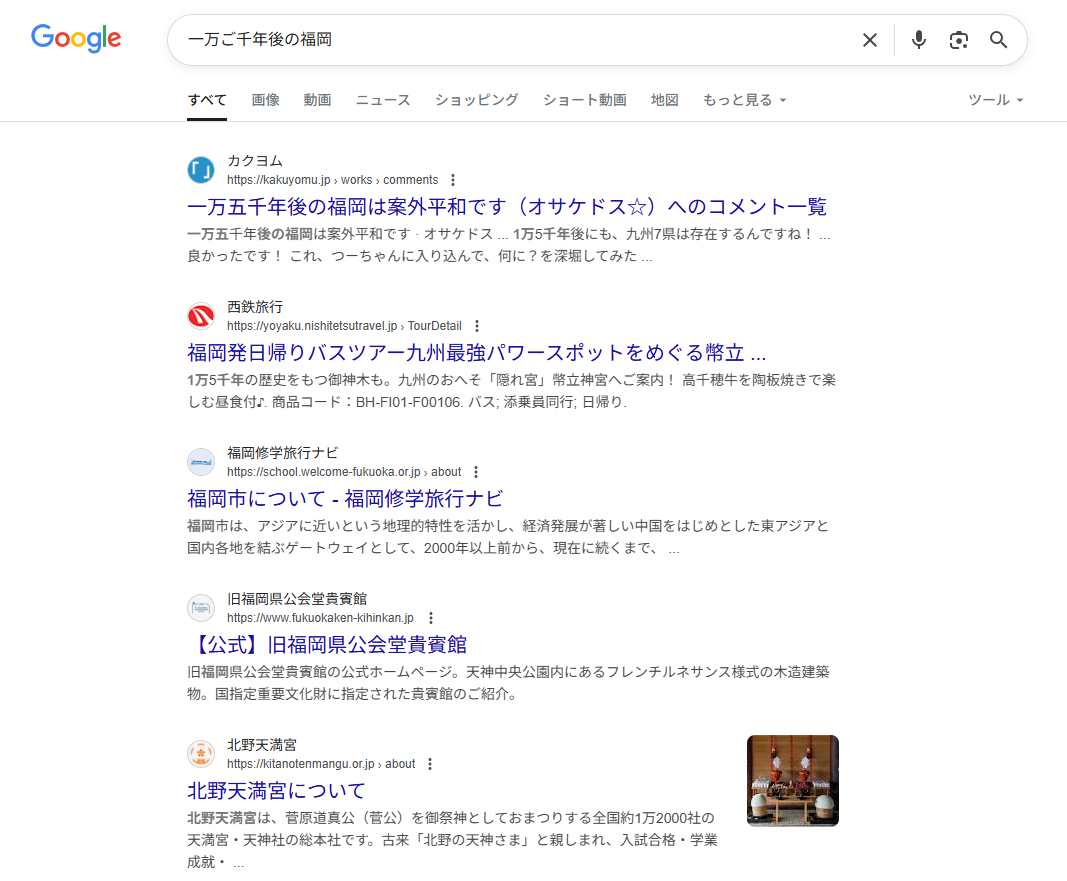
Task: Open three-dot menu for 旧福岡県公会堂貴賓館 result
Action: click(x=431, y=618)
